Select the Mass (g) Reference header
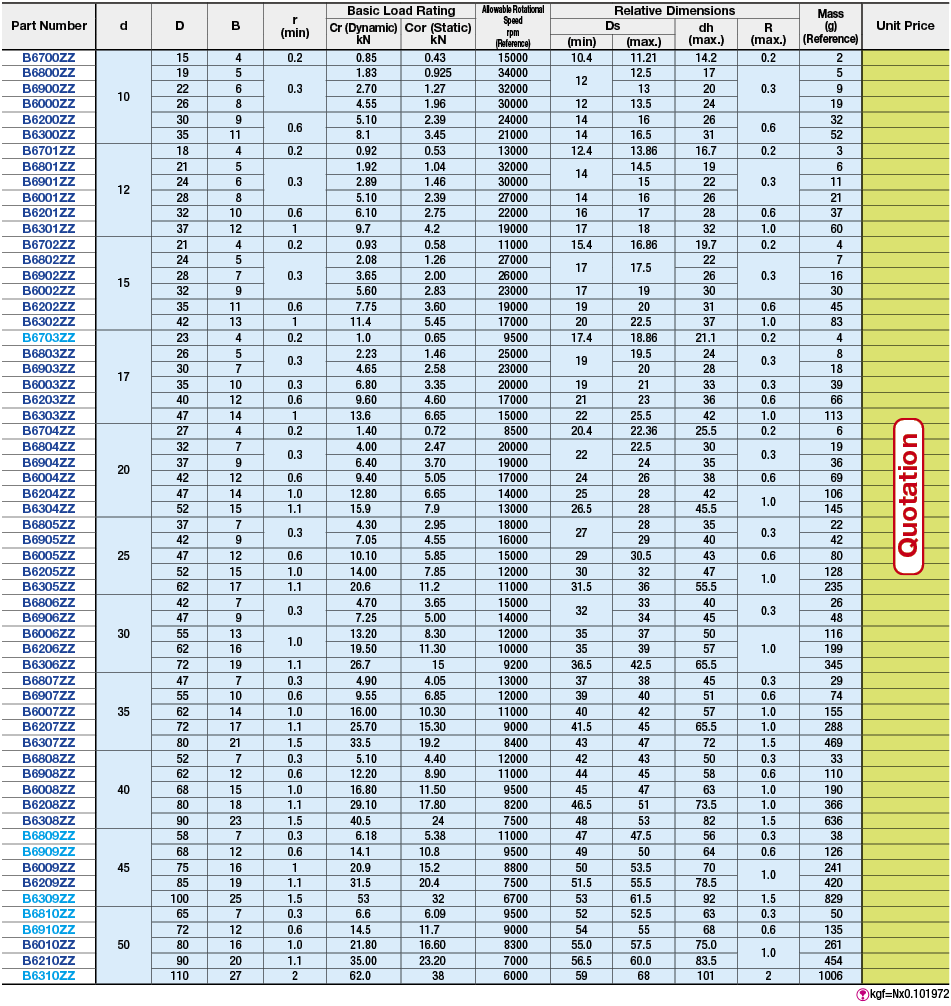 [x=830, y=26]
